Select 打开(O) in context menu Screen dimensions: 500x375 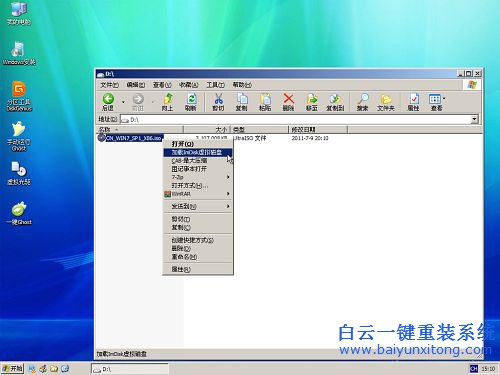pos(197,144)
